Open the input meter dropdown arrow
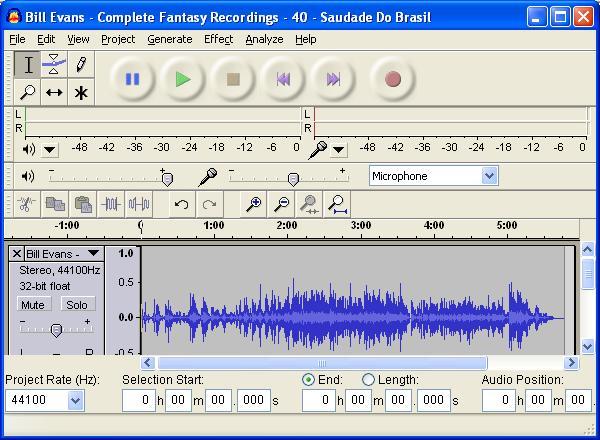 [x=338, y=150]
